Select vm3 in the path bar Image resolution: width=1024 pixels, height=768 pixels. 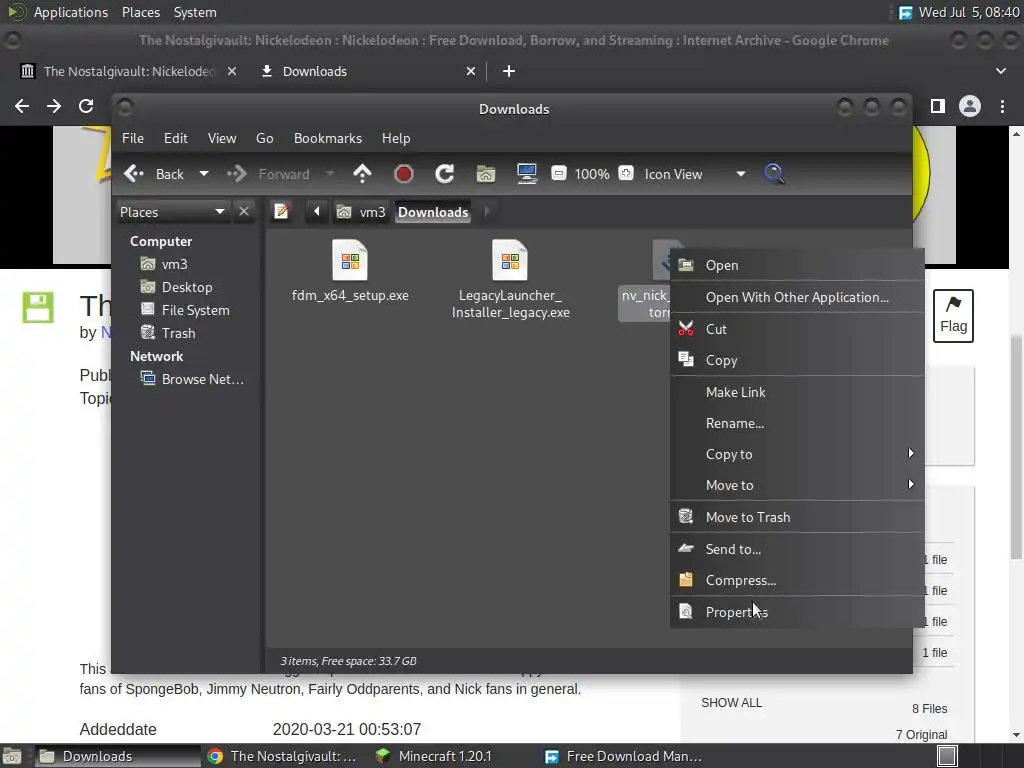[x=361, y=212]
